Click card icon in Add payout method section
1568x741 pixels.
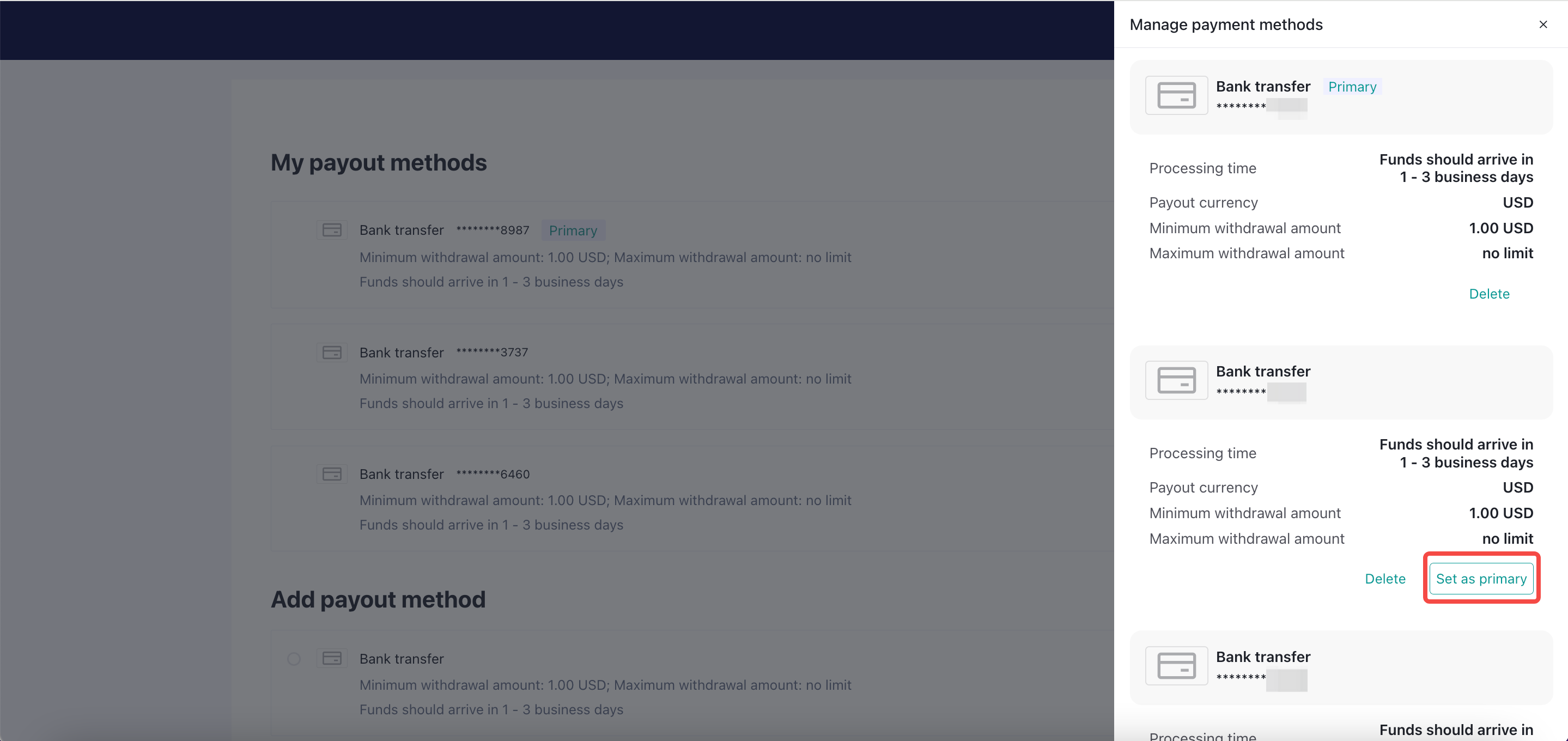332,658
